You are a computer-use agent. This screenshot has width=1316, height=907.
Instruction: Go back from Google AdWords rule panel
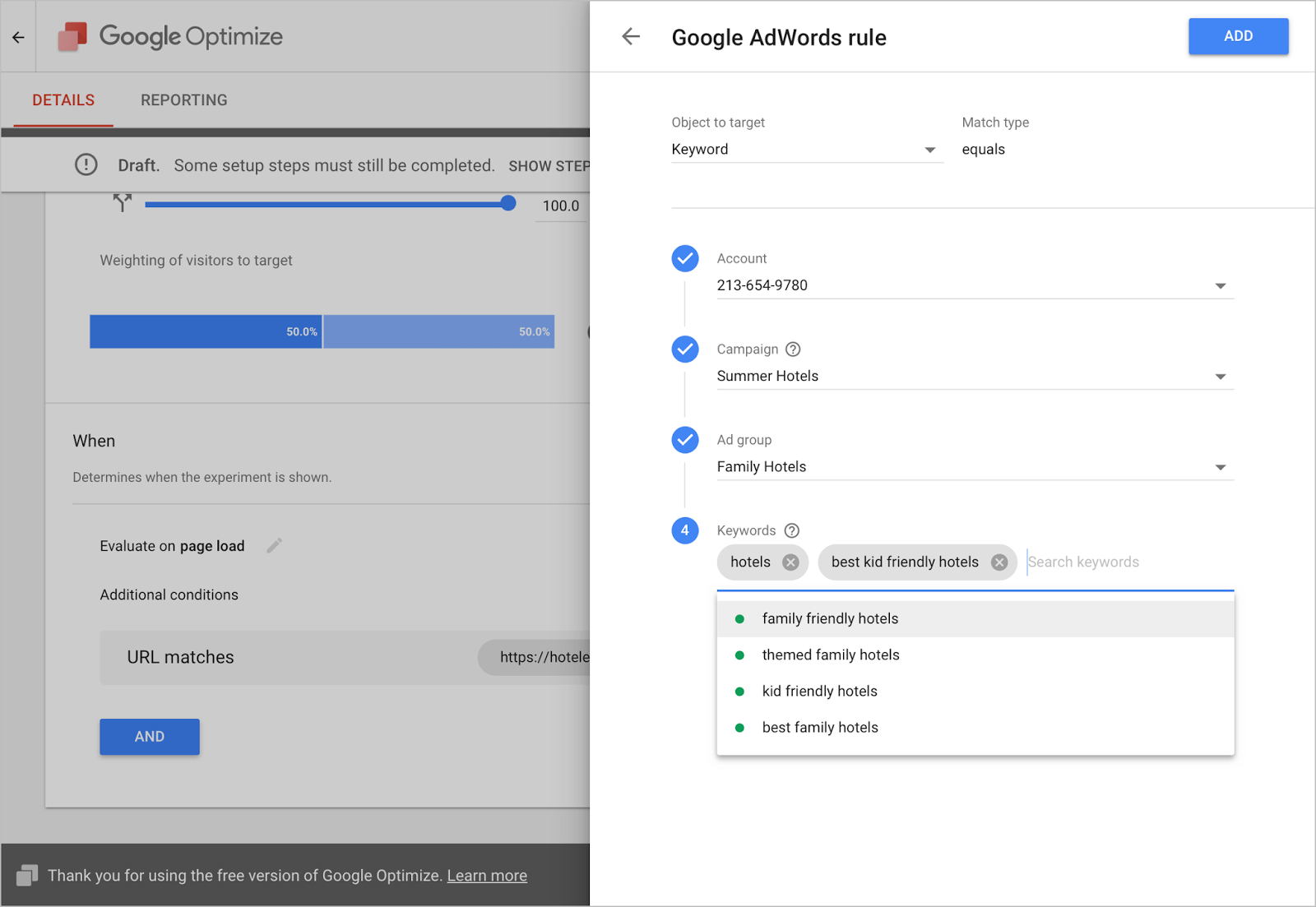click(x=631, y=36)
